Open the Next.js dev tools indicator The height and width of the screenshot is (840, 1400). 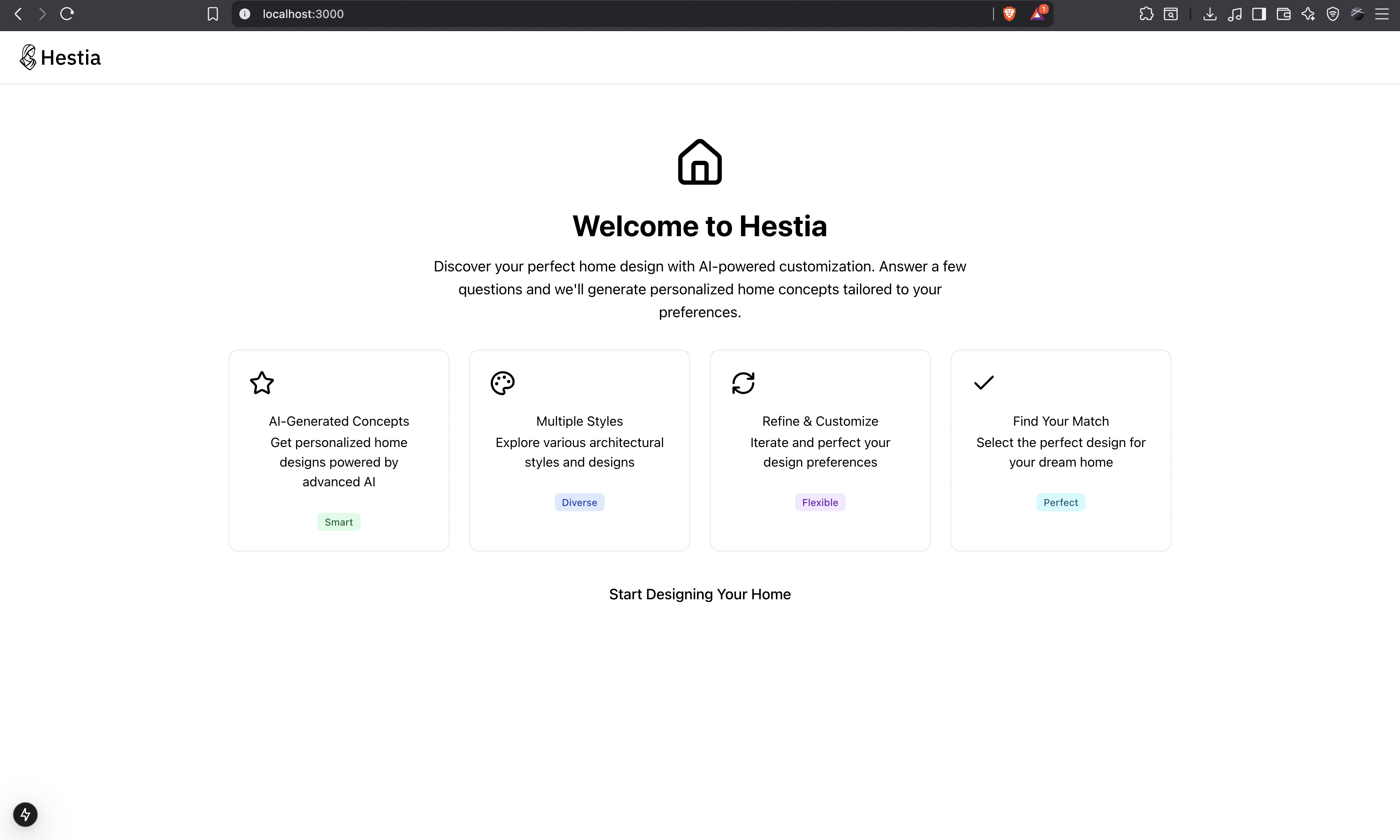(25, 814)
